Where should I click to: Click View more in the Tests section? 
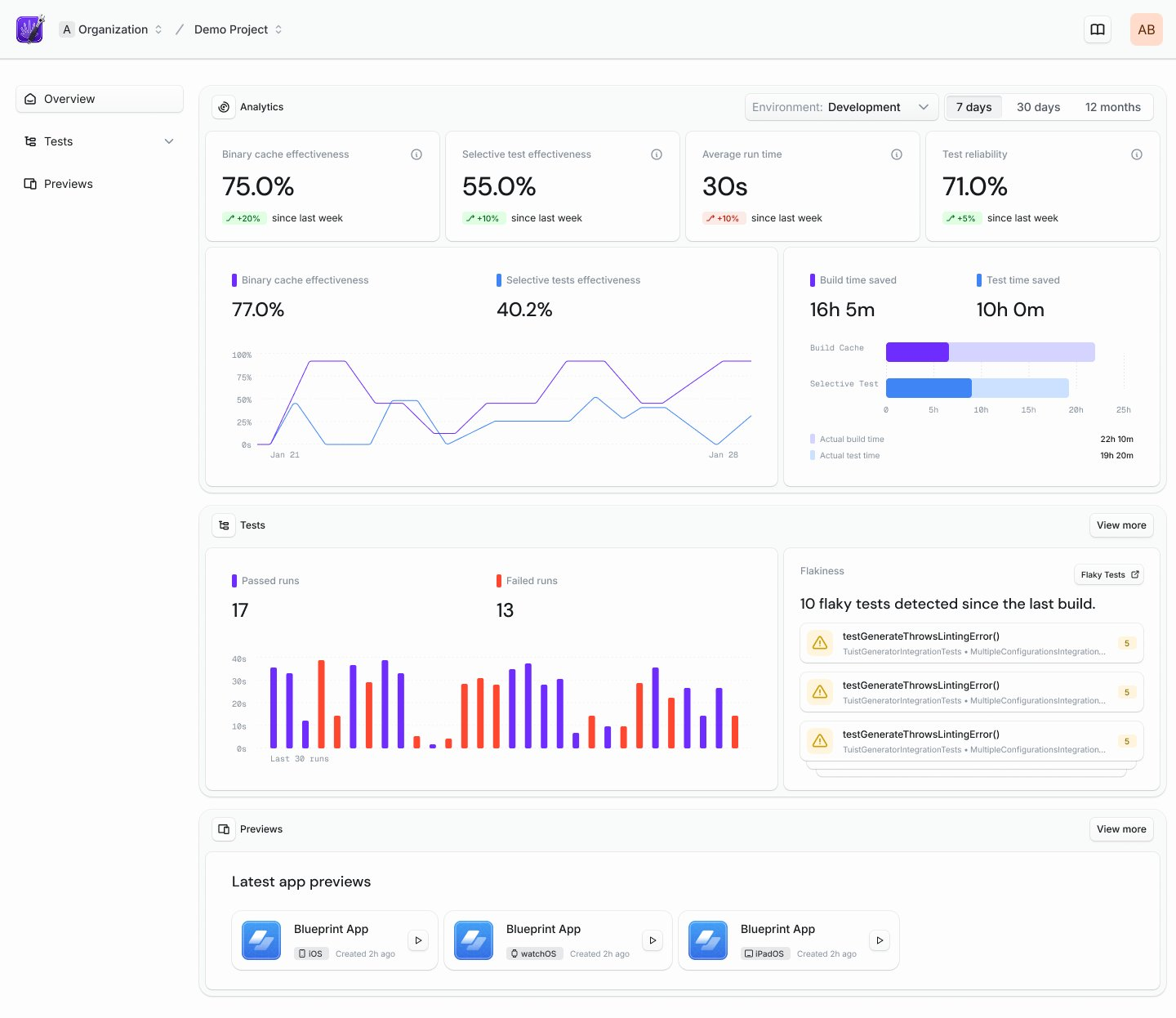pyautogui.click(x=1121, y=525)
